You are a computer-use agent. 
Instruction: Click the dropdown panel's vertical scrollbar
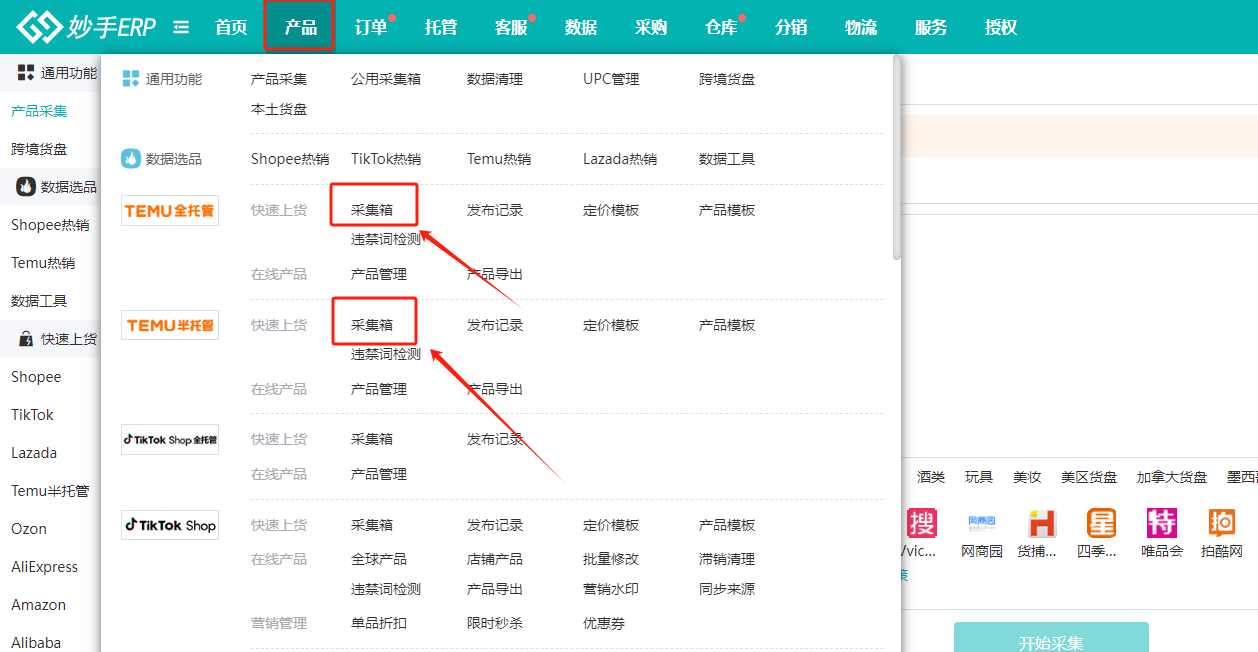(x=897, y=158)
